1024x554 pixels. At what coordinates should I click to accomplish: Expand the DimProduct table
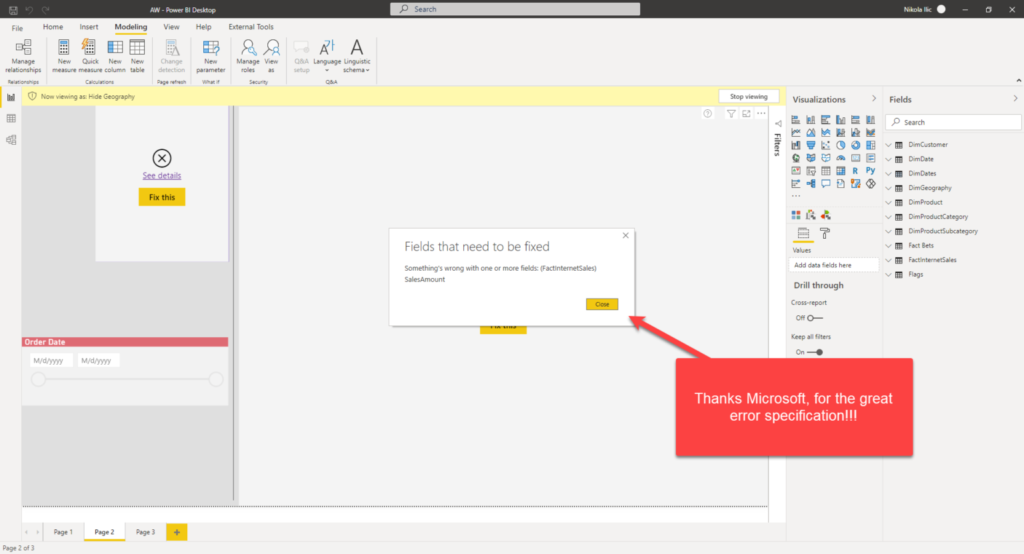click(889, 203)
